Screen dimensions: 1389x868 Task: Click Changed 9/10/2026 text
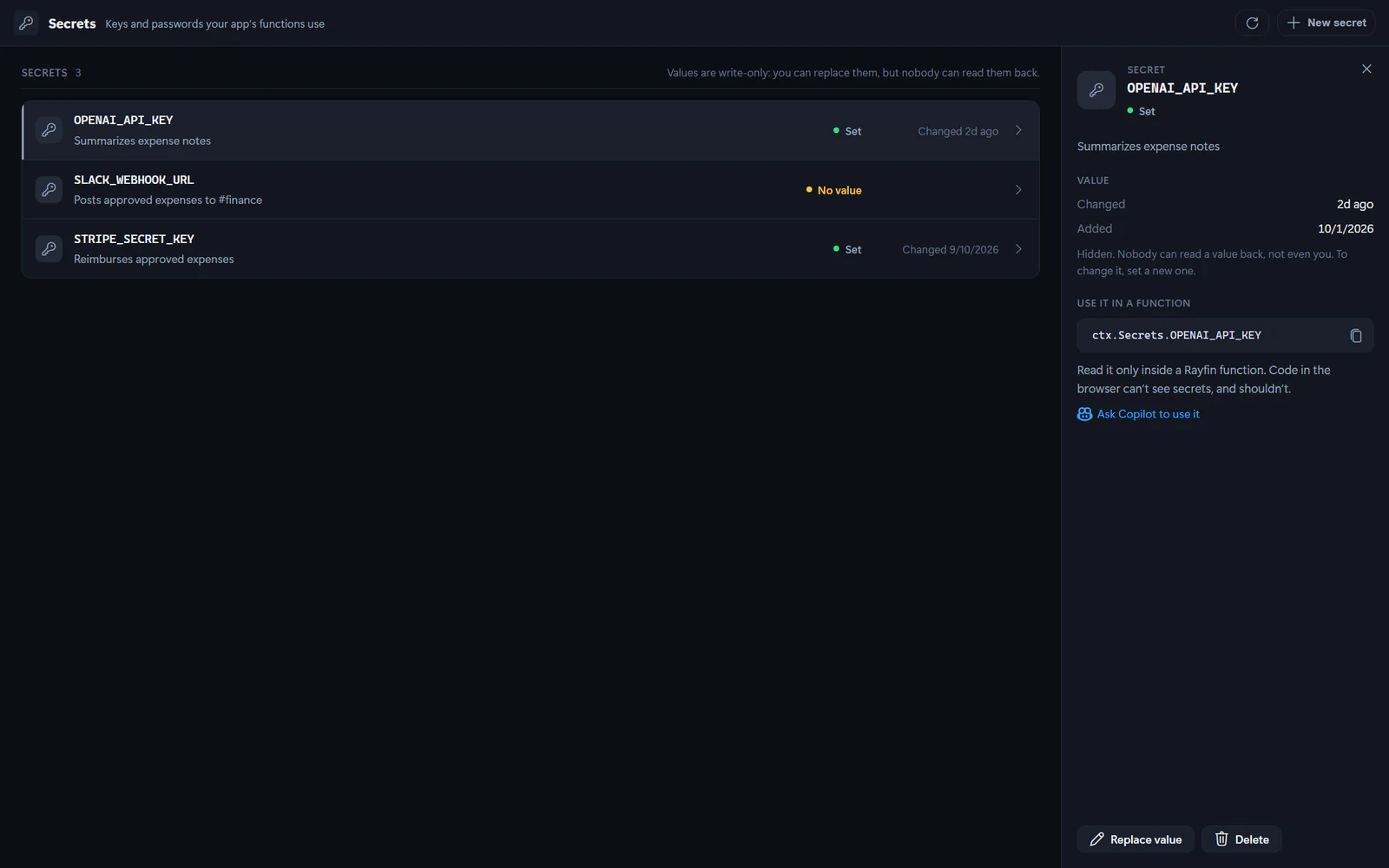(950, 249)
